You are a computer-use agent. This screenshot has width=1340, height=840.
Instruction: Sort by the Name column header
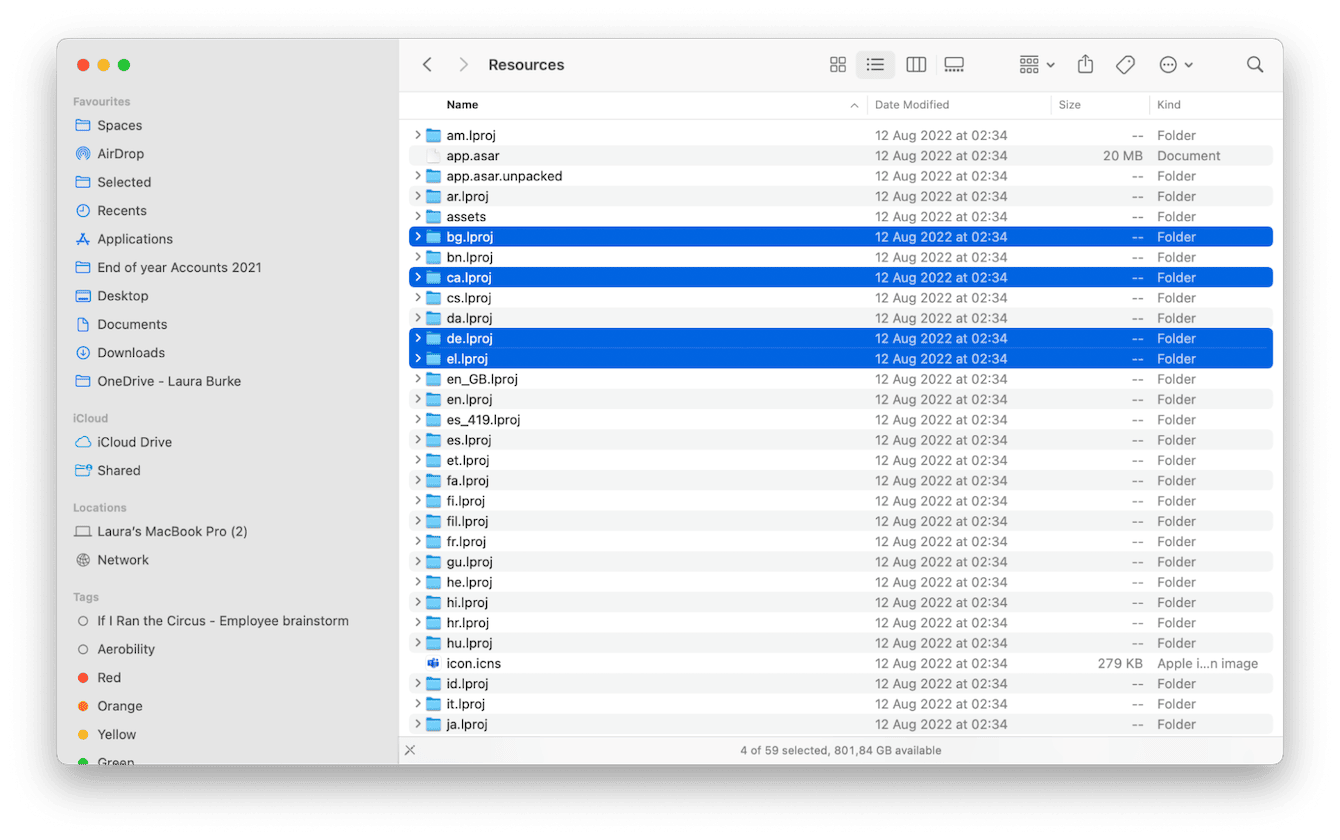[x=462, y=105]
